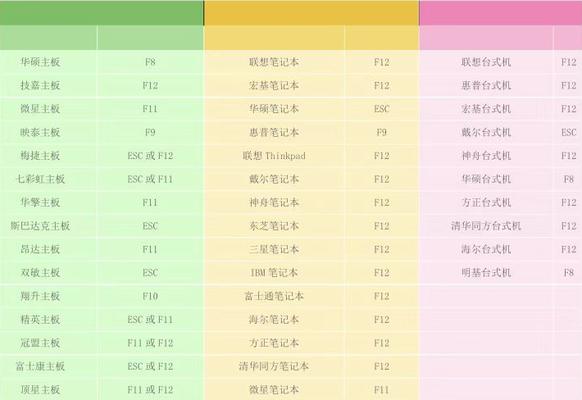The width and height of the screenshot is (582, 400).
Task: Select the 微星笔记本 F11 hotkey cell
Action: coord(382,390)
